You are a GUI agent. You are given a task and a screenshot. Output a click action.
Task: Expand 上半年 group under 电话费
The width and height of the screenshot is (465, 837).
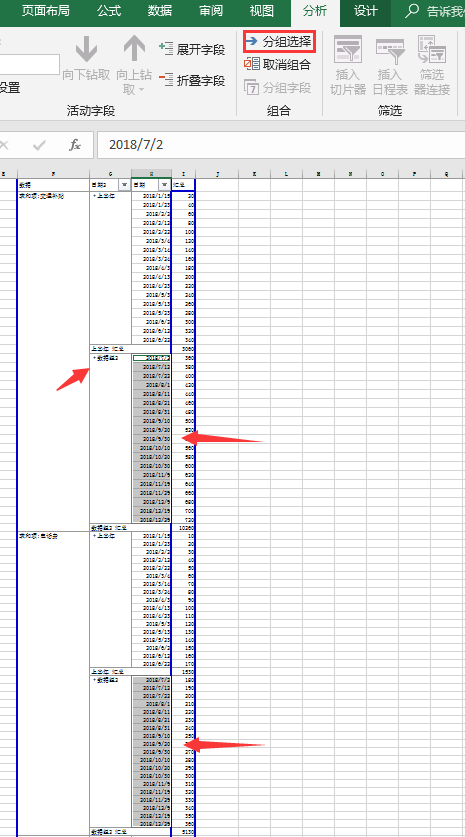pyautogui.click(x=94, y=535)
